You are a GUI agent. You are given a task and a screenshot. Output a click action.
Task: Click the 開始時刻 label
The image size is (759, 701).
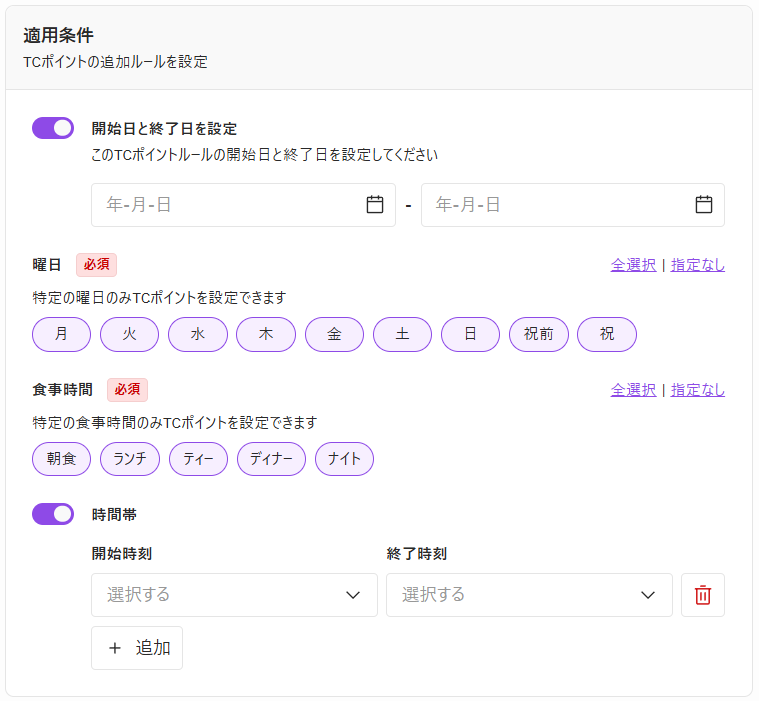click(122, 553)
